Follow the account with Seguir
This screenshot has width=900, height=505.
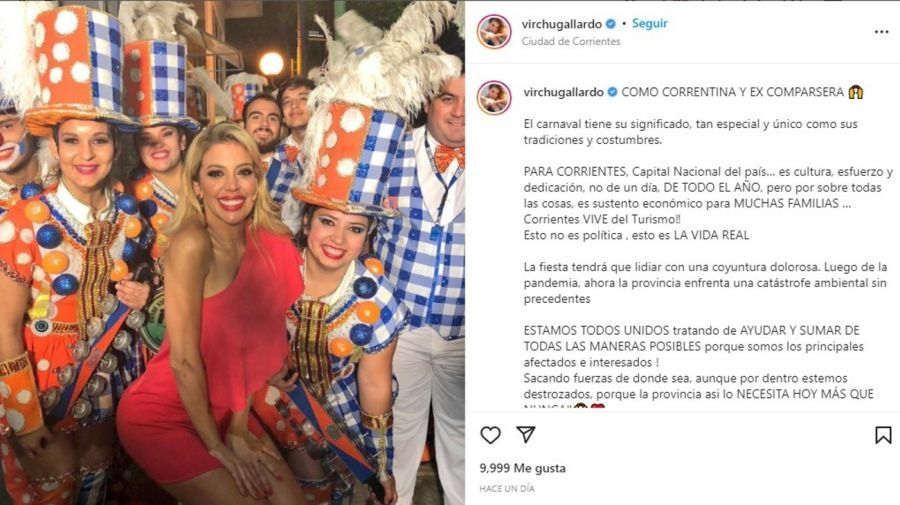pos(650,24)
